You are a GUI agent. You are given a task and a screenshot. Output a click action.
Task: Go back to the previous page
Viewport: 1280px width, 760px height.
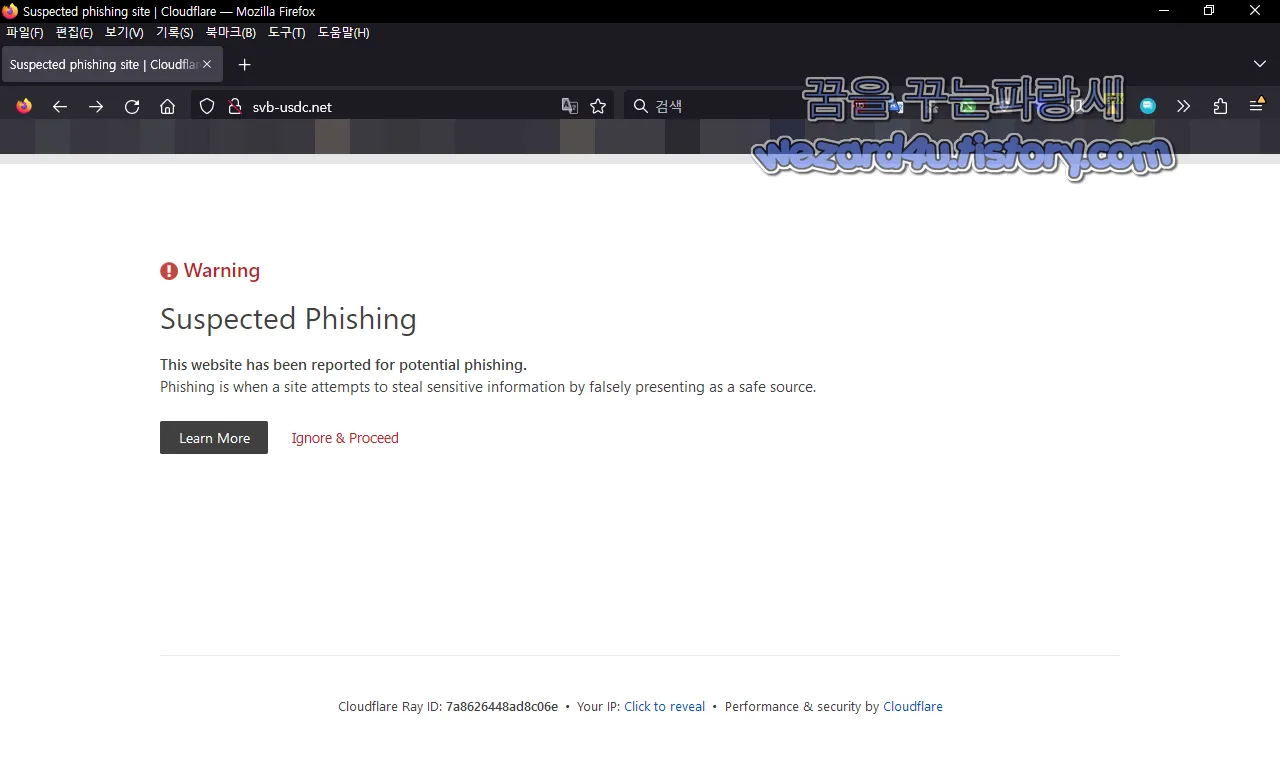pos(60,106)
